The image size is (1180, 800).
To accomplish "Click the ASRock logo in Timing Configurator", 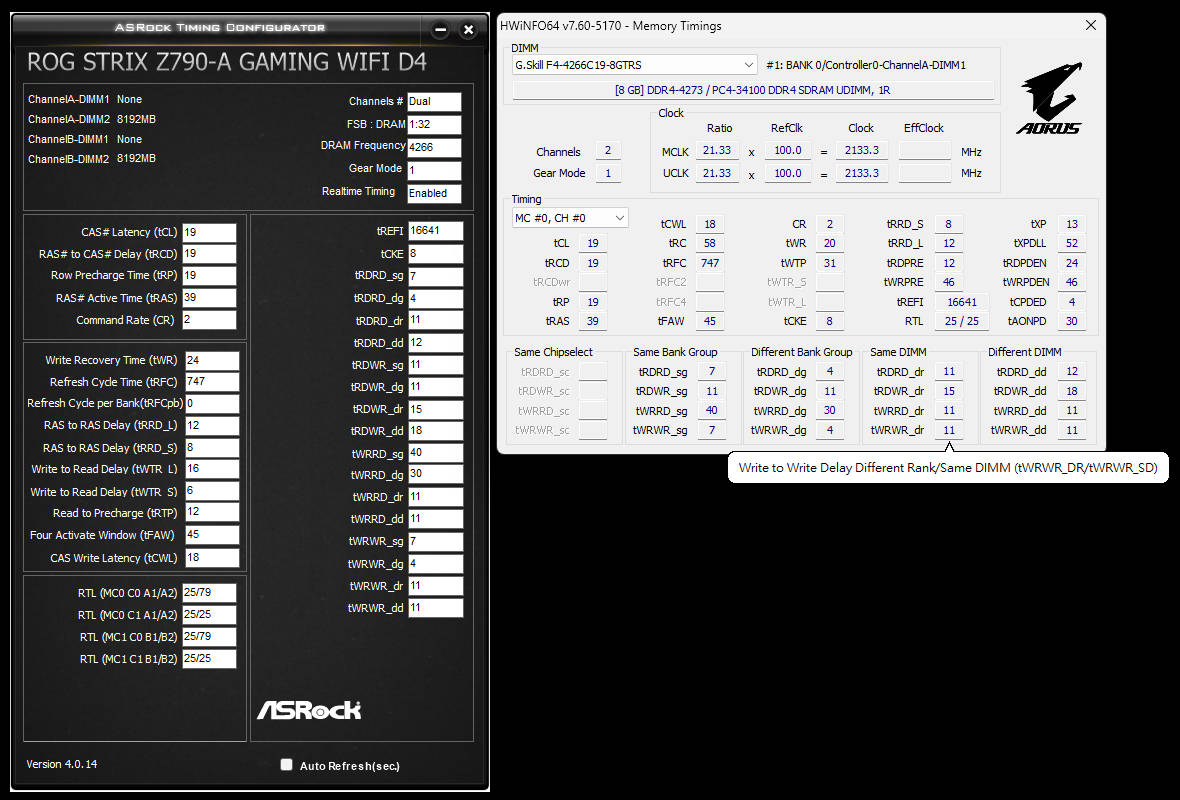I will coord(309,710).
